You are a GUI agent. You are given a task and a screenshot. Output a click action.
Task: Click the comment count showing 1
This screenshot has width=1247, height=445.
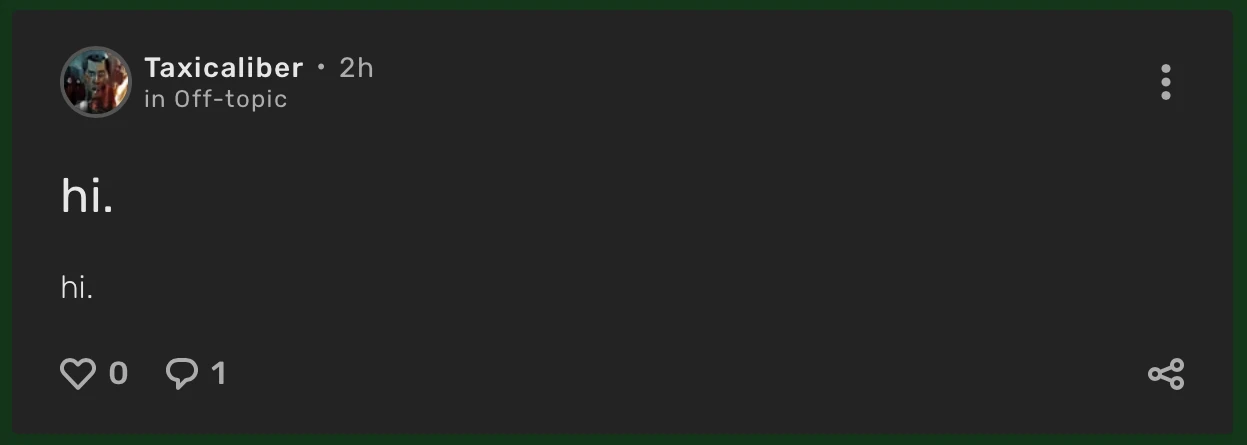point(219,374)
